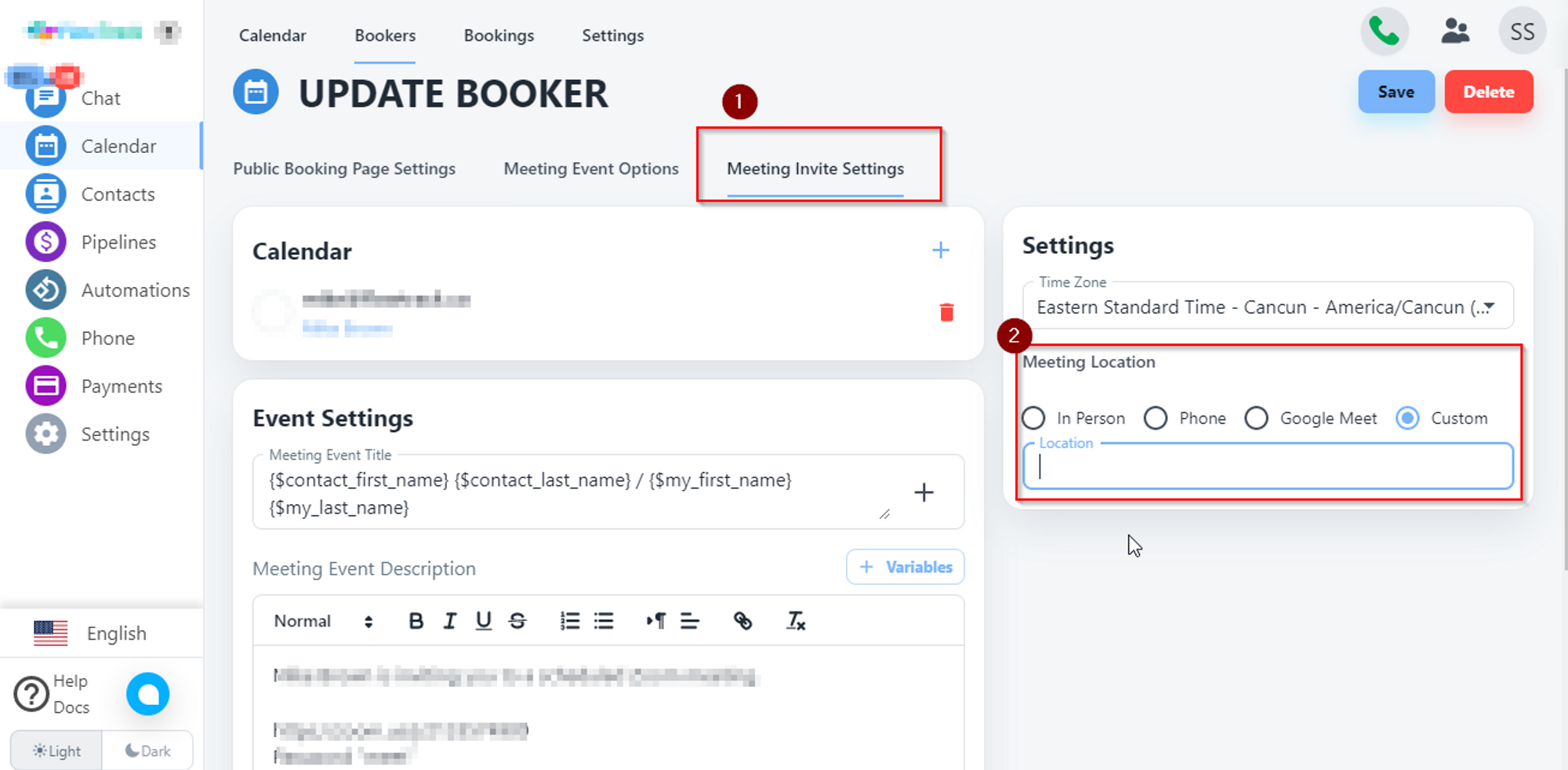Open the Bookings tab
This screenshot has height=770, width=1568.
(x=499, y=35)
